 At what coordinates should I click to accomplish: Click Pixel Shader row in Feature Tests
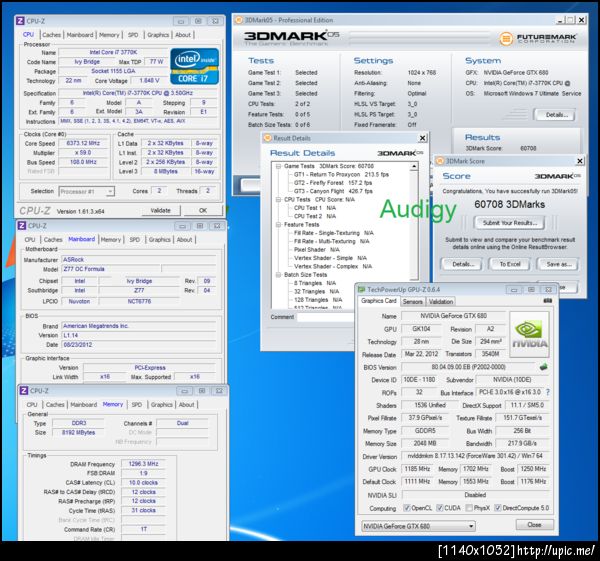pyautogui.click(x=316, y=250)
